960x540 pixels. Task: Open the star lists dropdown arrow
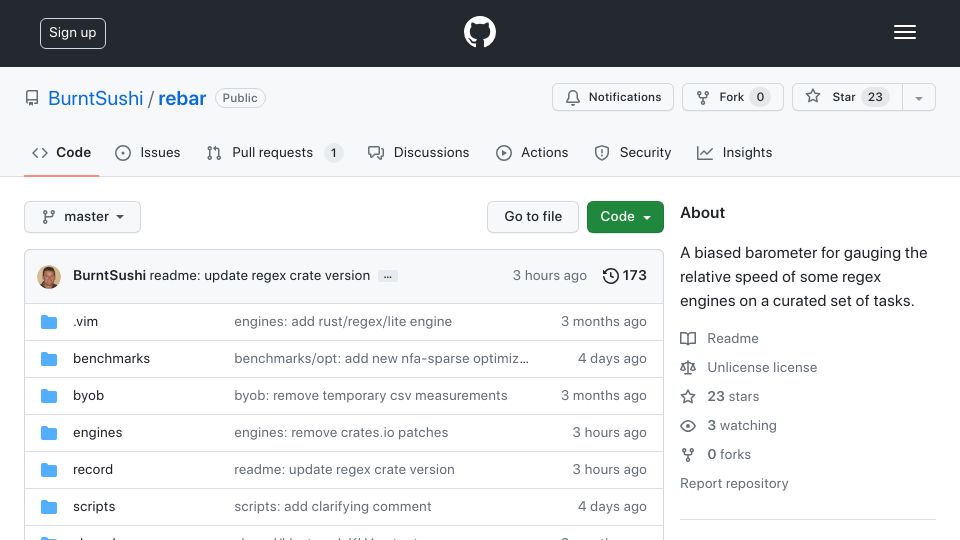point(918,97)
